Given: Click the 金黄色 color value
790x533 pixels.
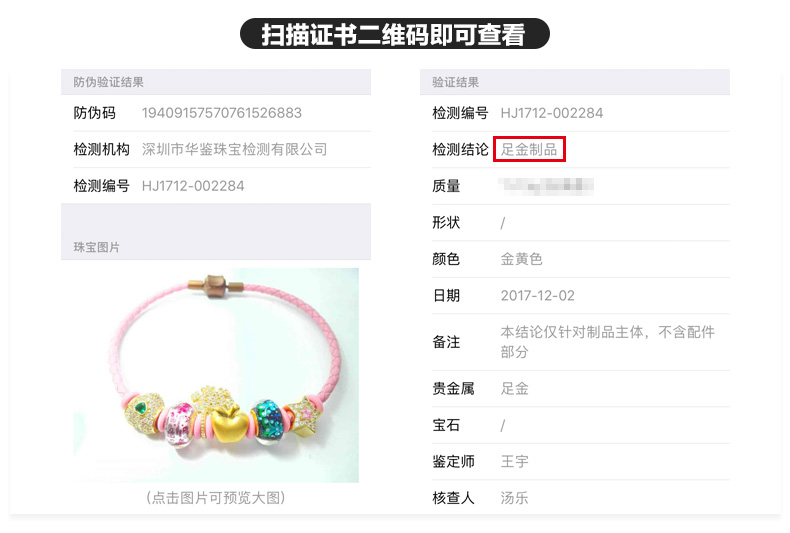Looking at the screenshot, I should pyautogui.click(x=521, y=259).
